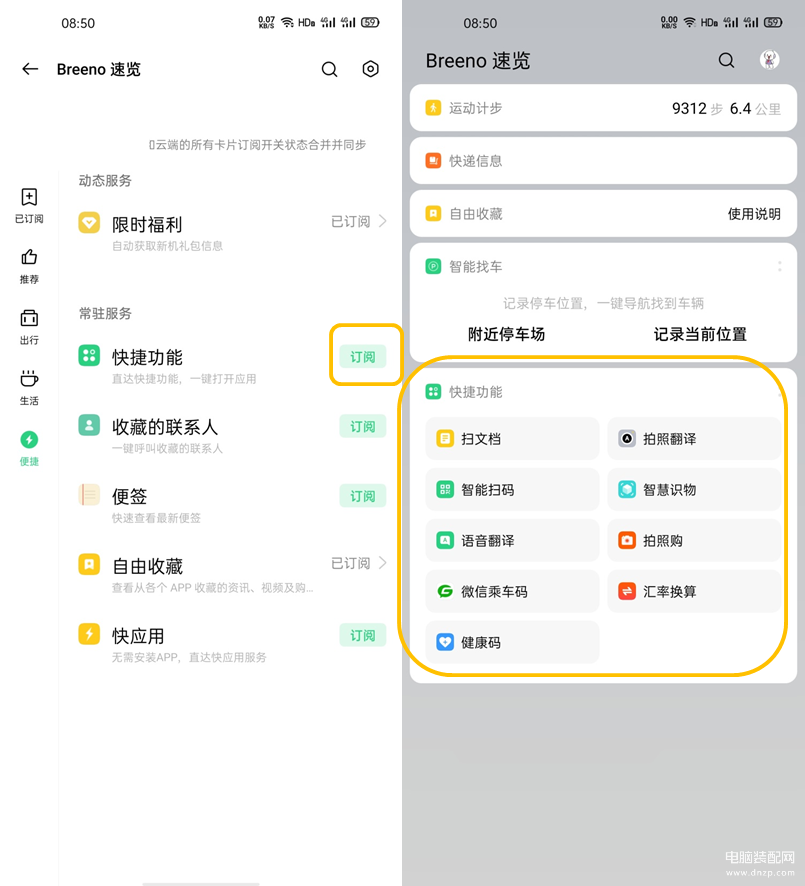The width and height of the screenshot is (805, 886).
Task: Subscribe to 快捷功能 service
Action: click(363, 357)
